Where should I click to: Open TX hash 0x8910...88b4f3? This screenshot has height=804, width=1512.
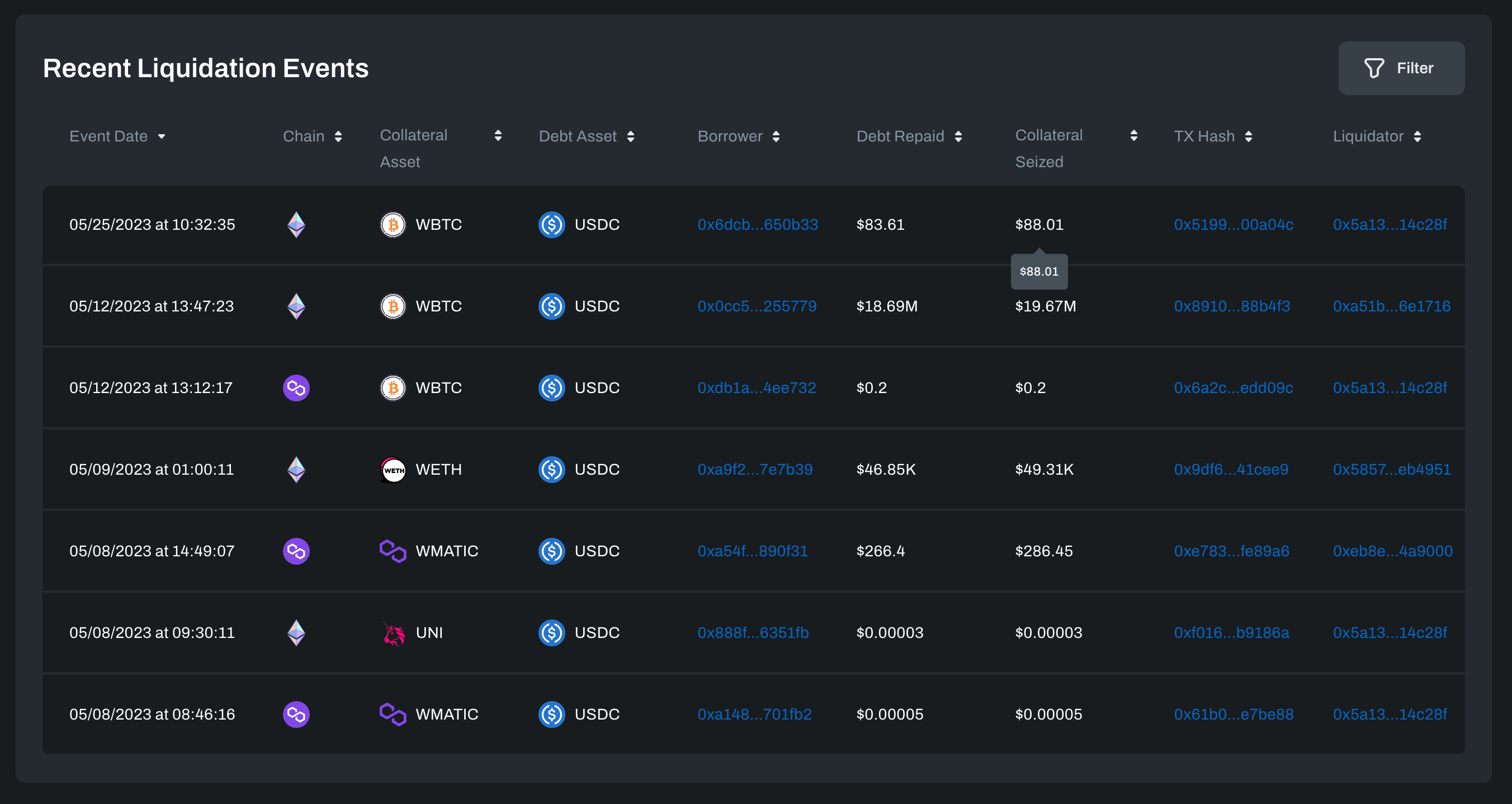pyautogui.click(x=1231, y=306)
